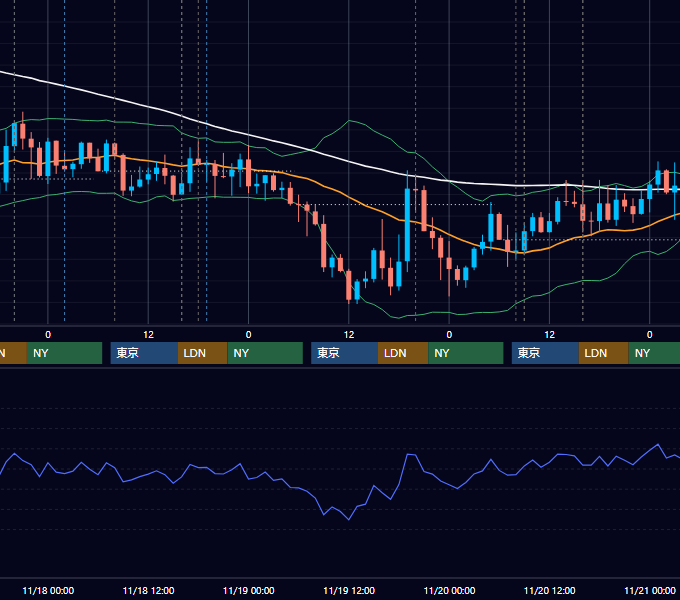680x600 pixels.
Task: Click the 11/20 12:00 date label
Action: point(549,590)
